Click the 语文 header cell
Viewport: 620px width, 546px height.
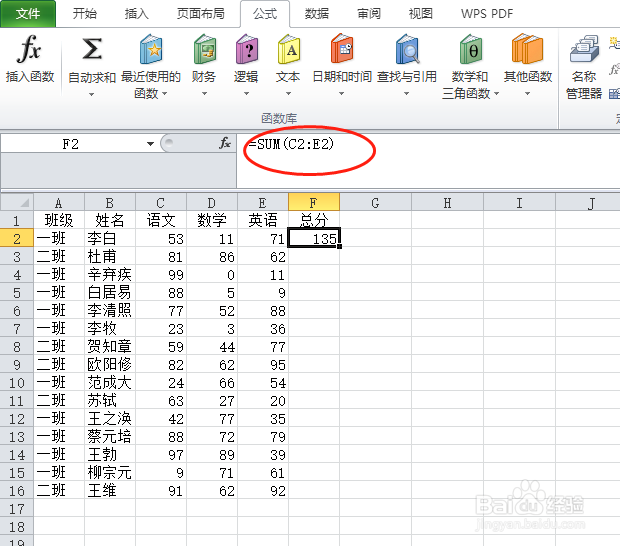pos(161,220)
